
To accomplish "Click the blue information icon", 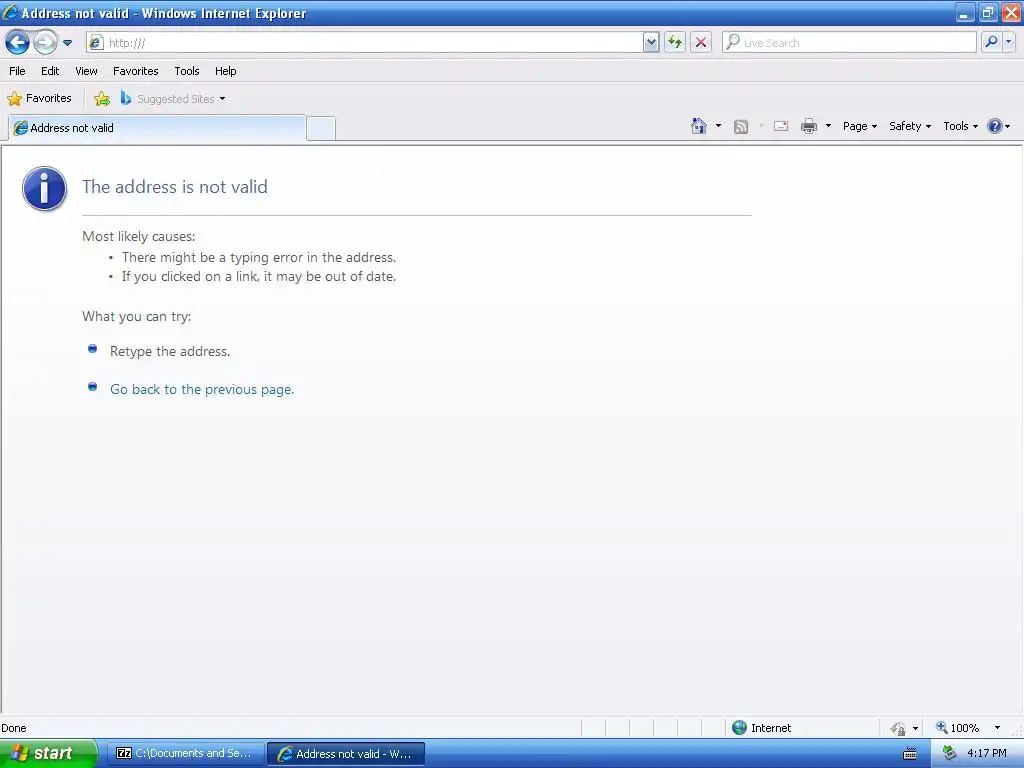I will tap(44, 189).
